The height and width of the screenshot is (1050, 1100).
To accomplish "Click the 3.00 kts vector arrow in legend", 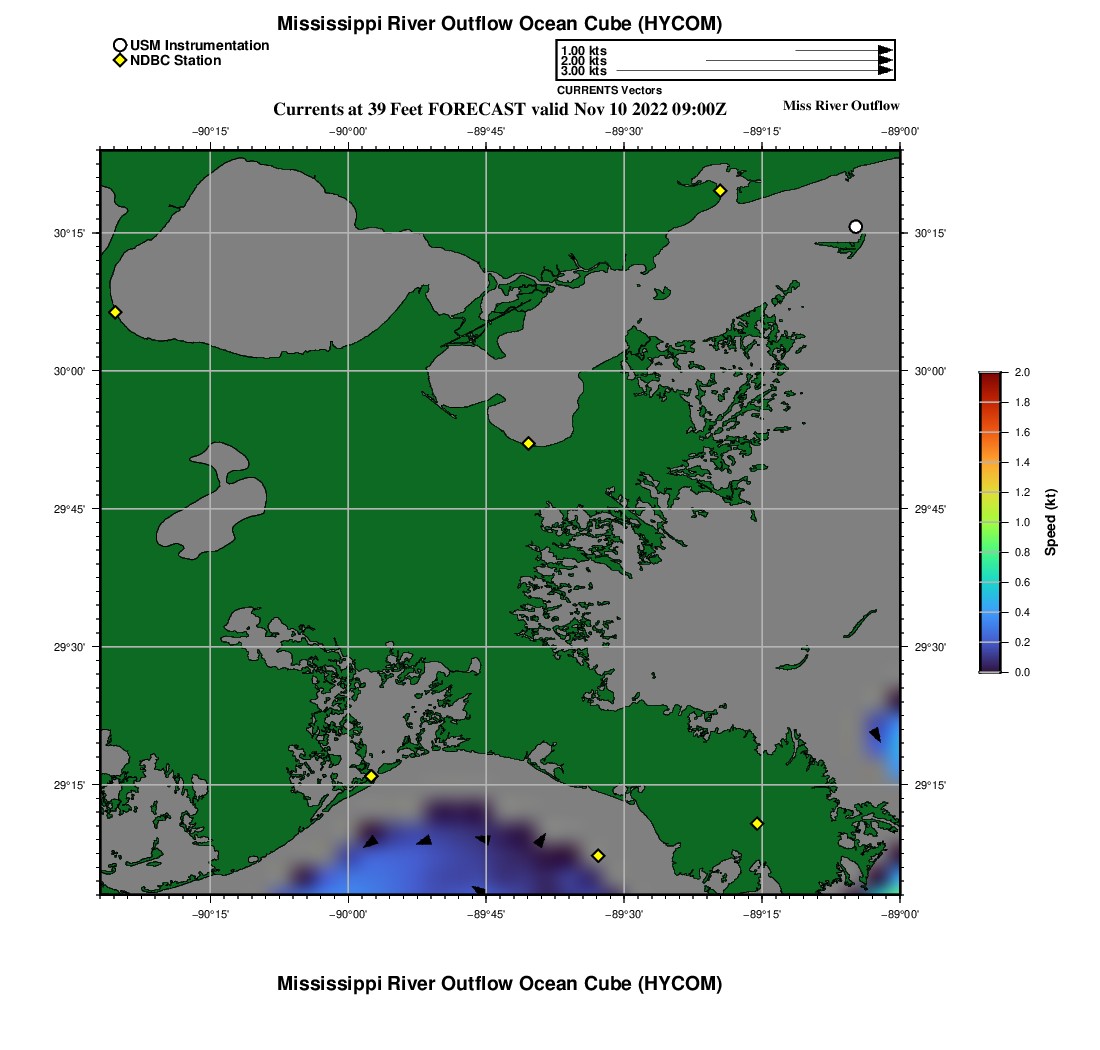I will tap(755, 71).
